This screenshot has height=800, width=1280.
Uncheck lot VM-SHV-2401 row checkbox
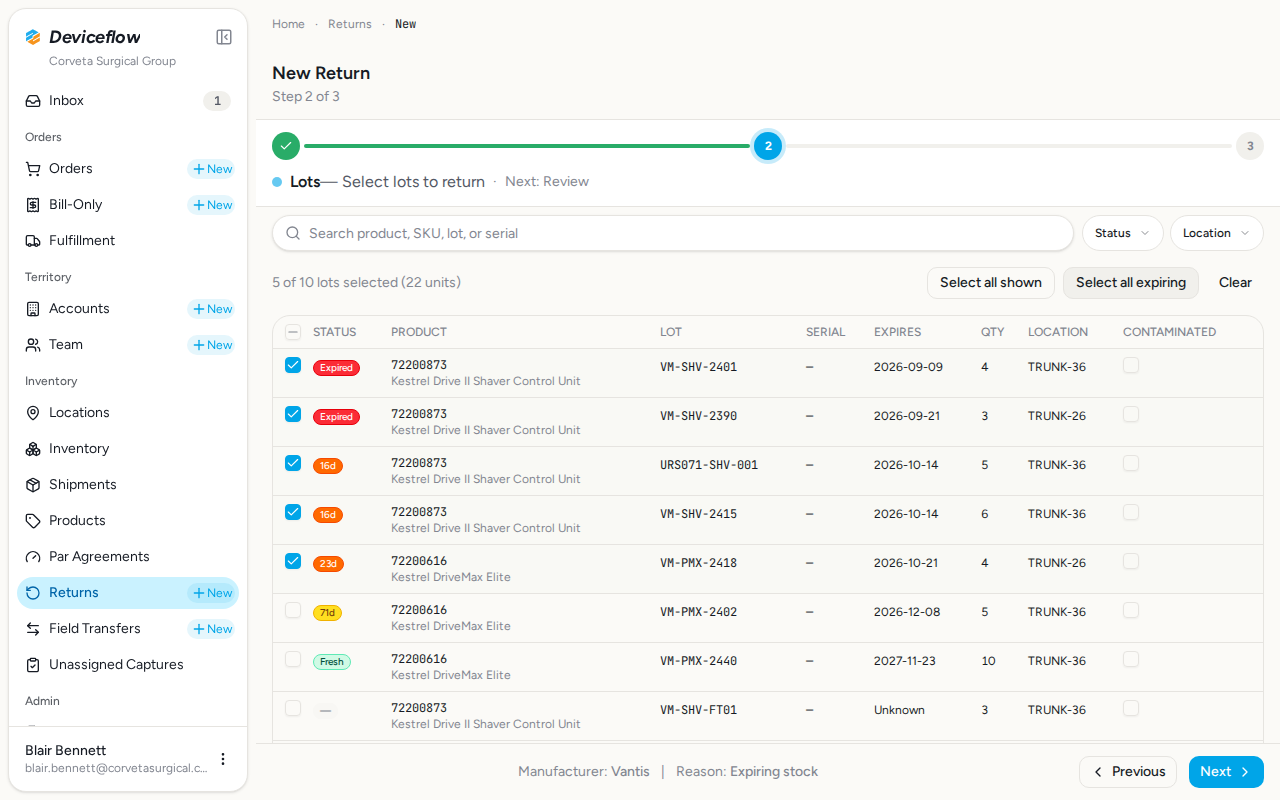pos(293,365)
